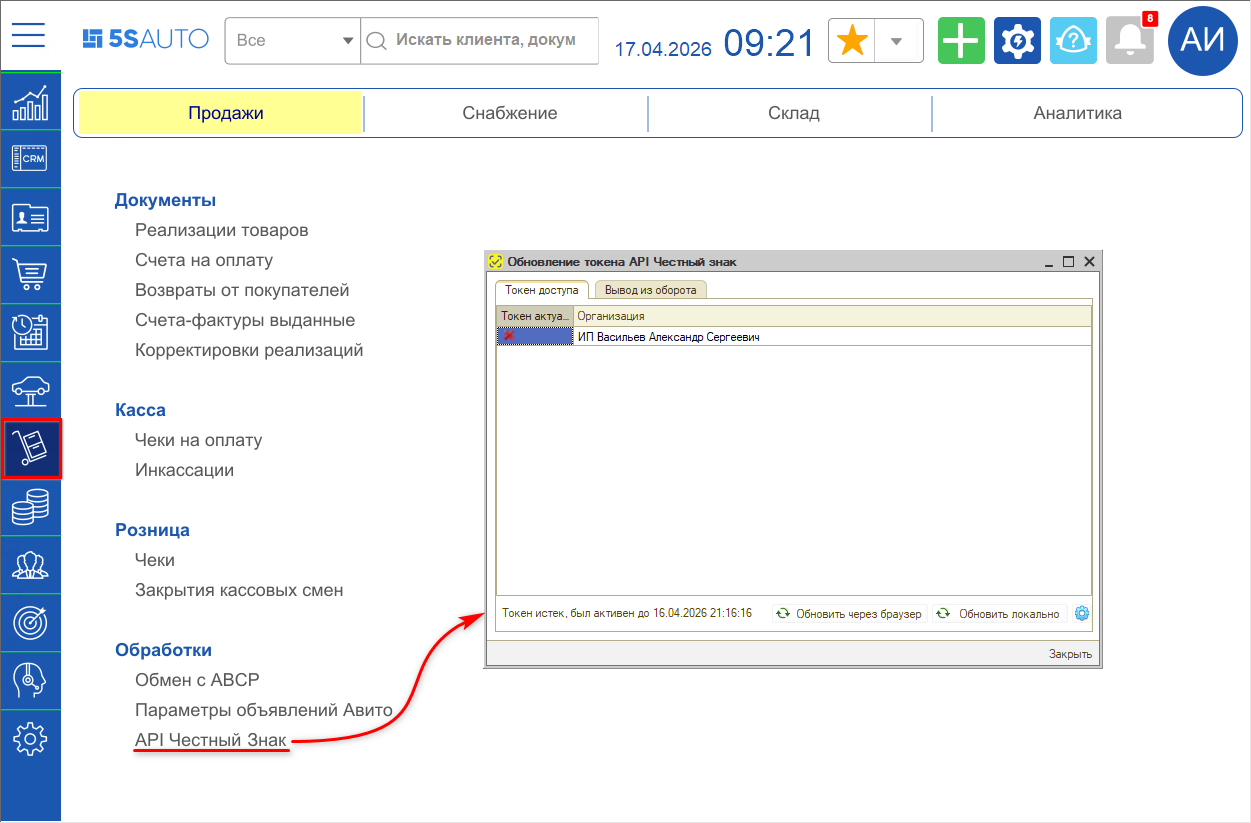The image size is (1251, 823).
Task: Click "Обновить через браузер" button
Action: tap(850, 613)
